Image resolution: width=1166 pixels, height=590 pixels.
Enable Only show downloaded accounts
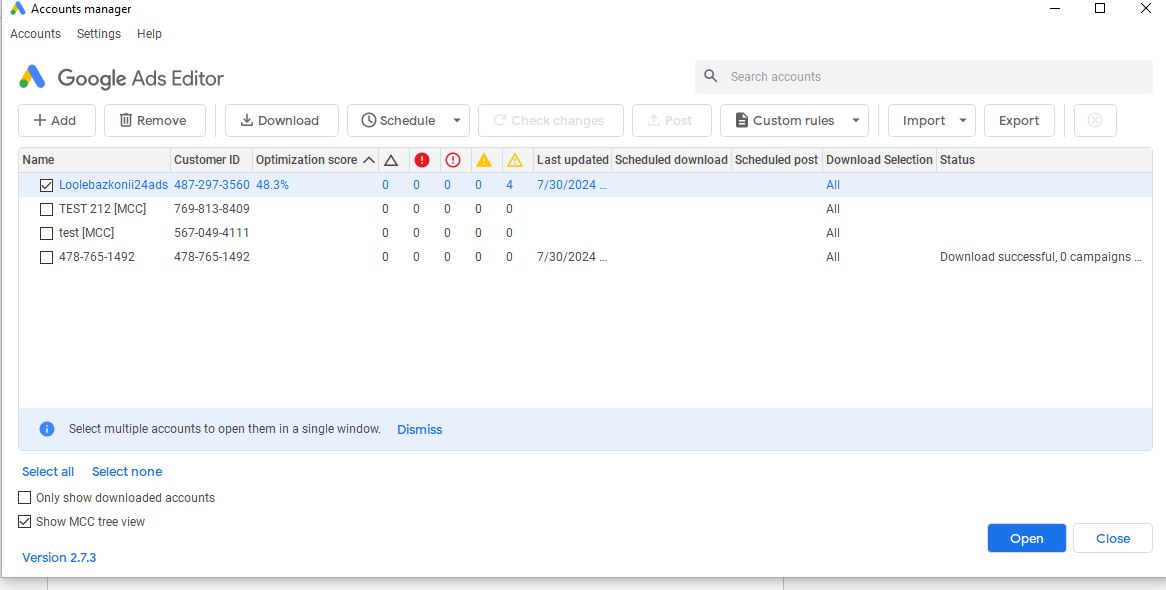point(25,498)
